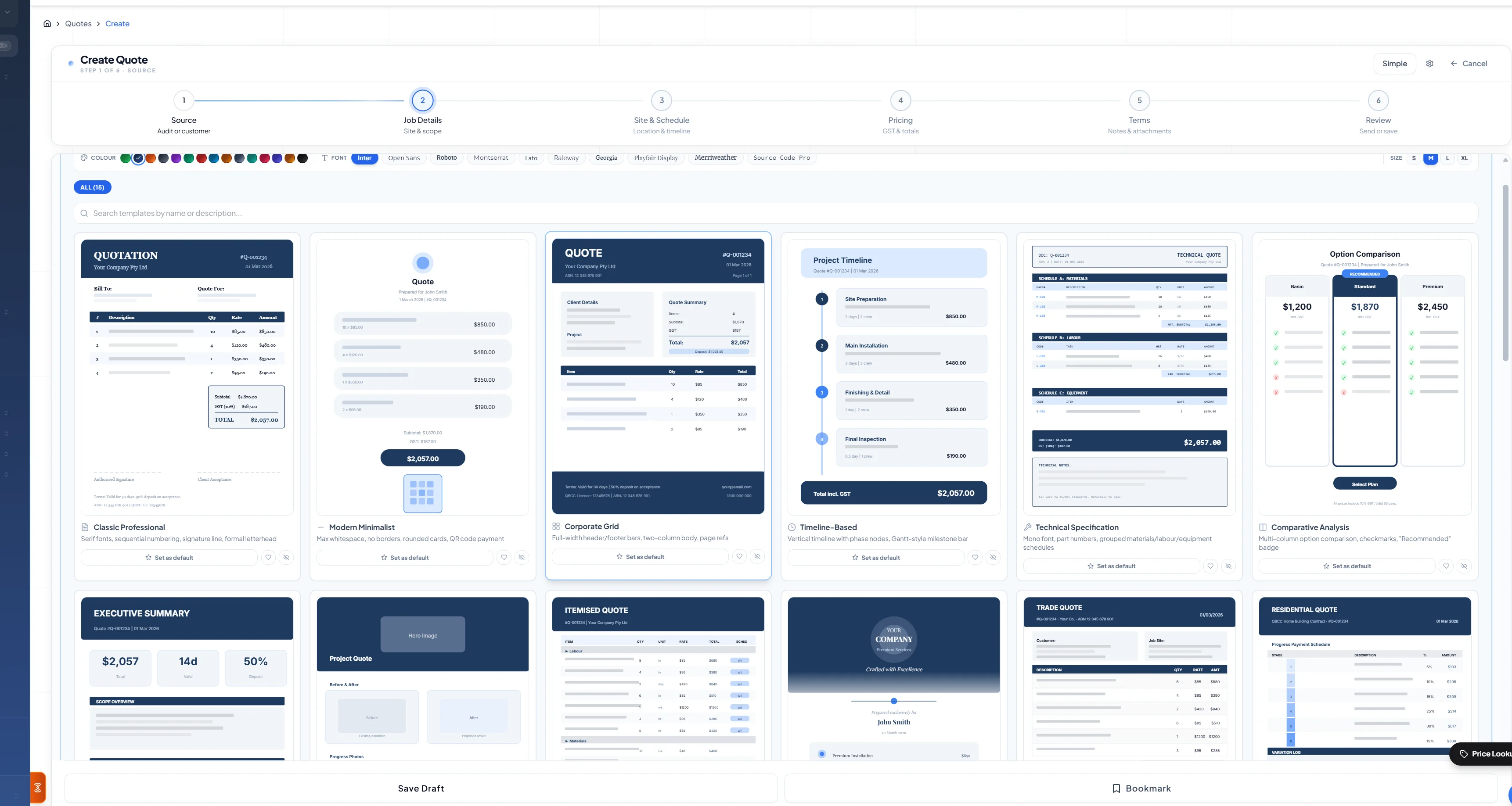The height and width of the screenshot is (806, 1512).
Task: Select the Residential Quote template thumbnail
Action: point(1364,678)
